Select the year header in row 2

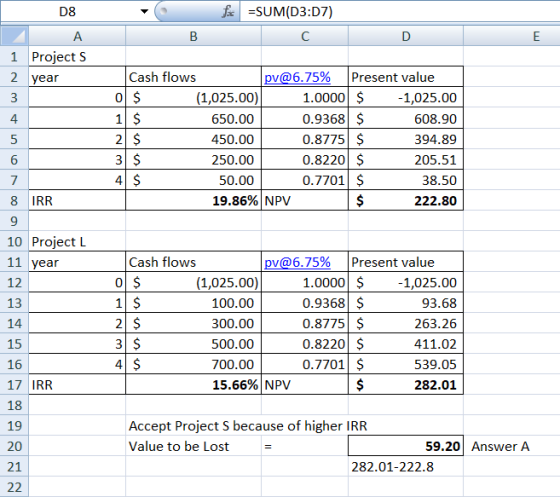(77, 77)
